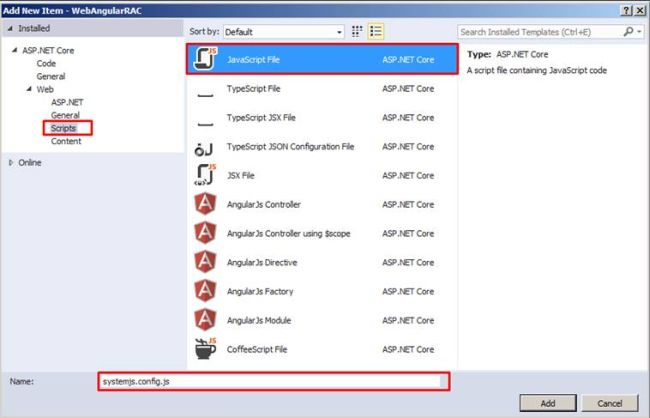This screenshot has width=650, height=418.
Task: Collapse the ASP.NET Core tree node
Action: [15, 50]
